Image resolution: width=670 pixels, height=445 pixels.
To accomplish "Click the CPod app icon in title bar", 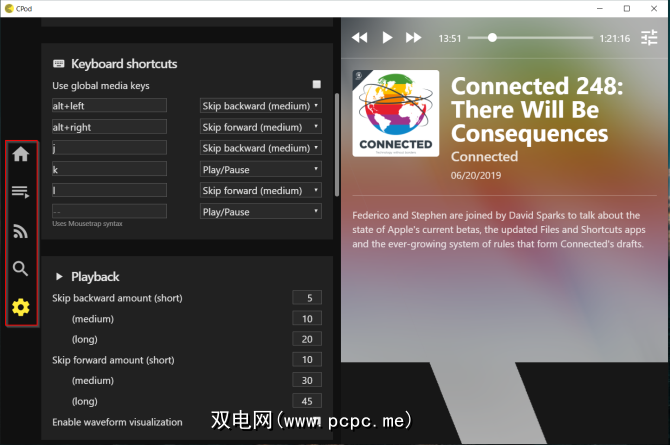I will (x=9, y=8).
